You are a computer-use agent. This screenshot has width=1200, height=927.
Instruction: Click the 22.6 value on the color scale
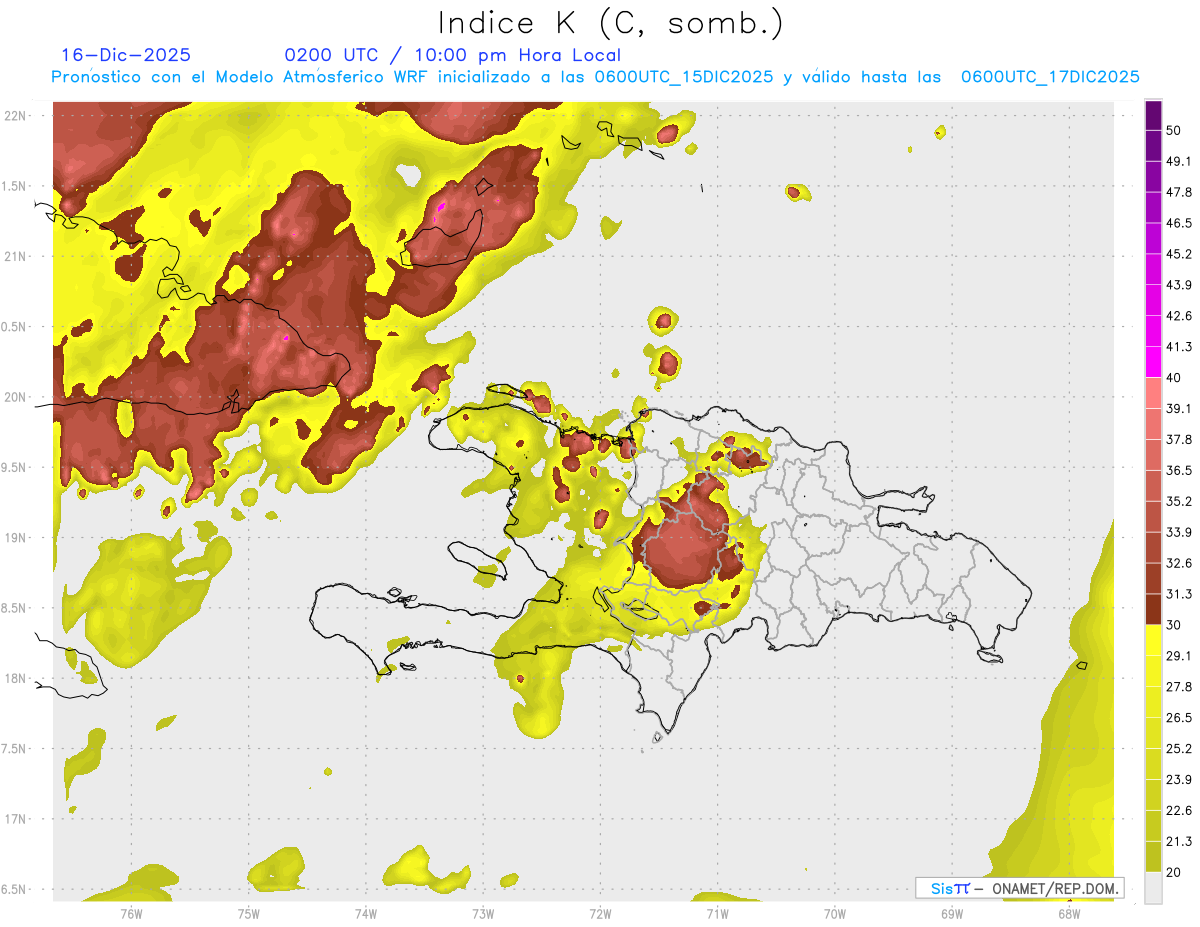[x=1179, y=810]
